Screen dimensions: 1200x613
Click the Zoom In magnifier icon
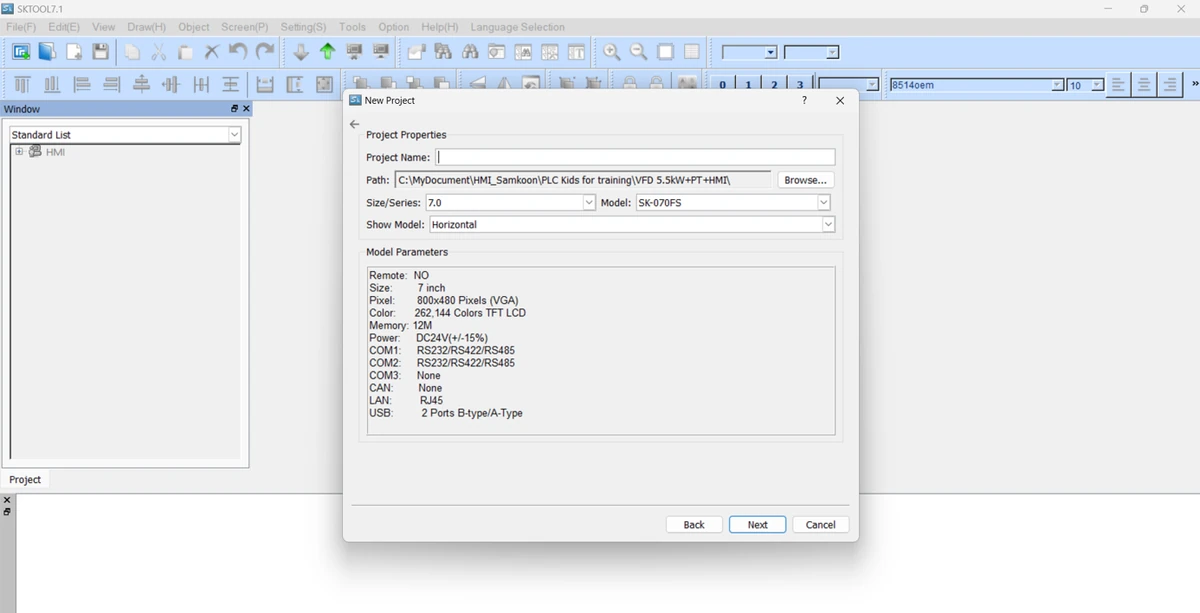(x=612, y=52)
